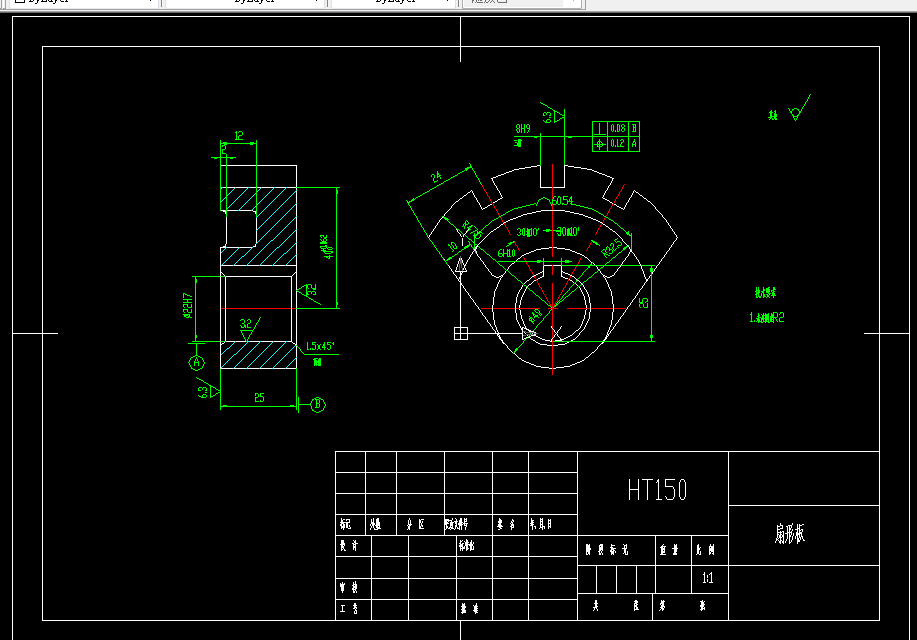This screenshot has height=640, width=917.
Task: Click the general roughness symbol in upper right corner
Action: (798, 109)
